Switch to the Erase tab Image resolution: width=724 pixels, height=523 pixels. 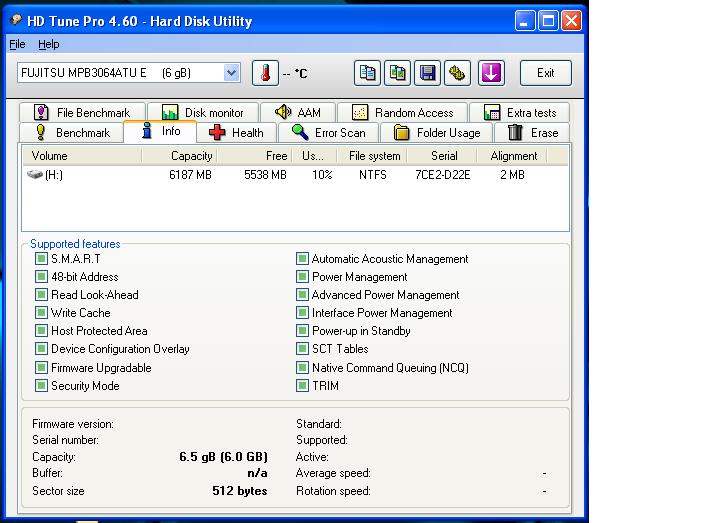[532, 133]
